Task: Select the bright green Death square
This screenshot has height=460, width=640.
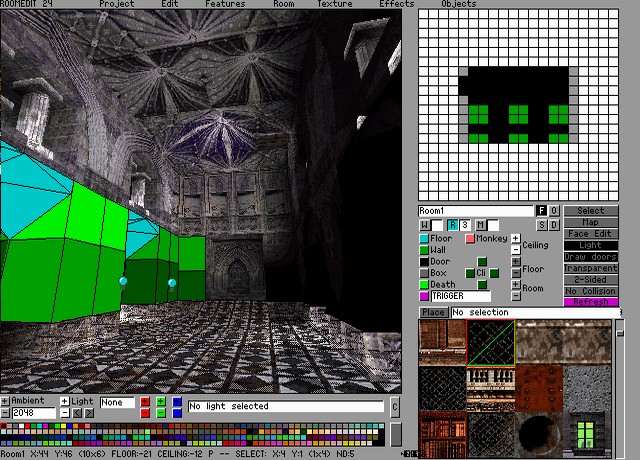Action: (424, 285)
